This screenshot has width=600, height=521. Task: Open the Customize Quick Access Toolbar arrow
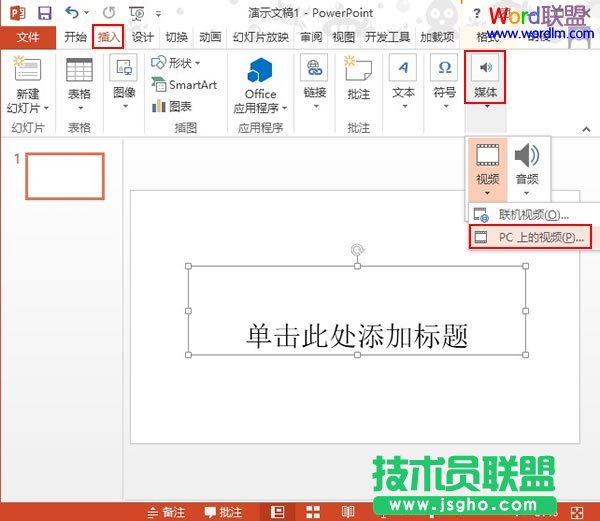pos(158,14)
